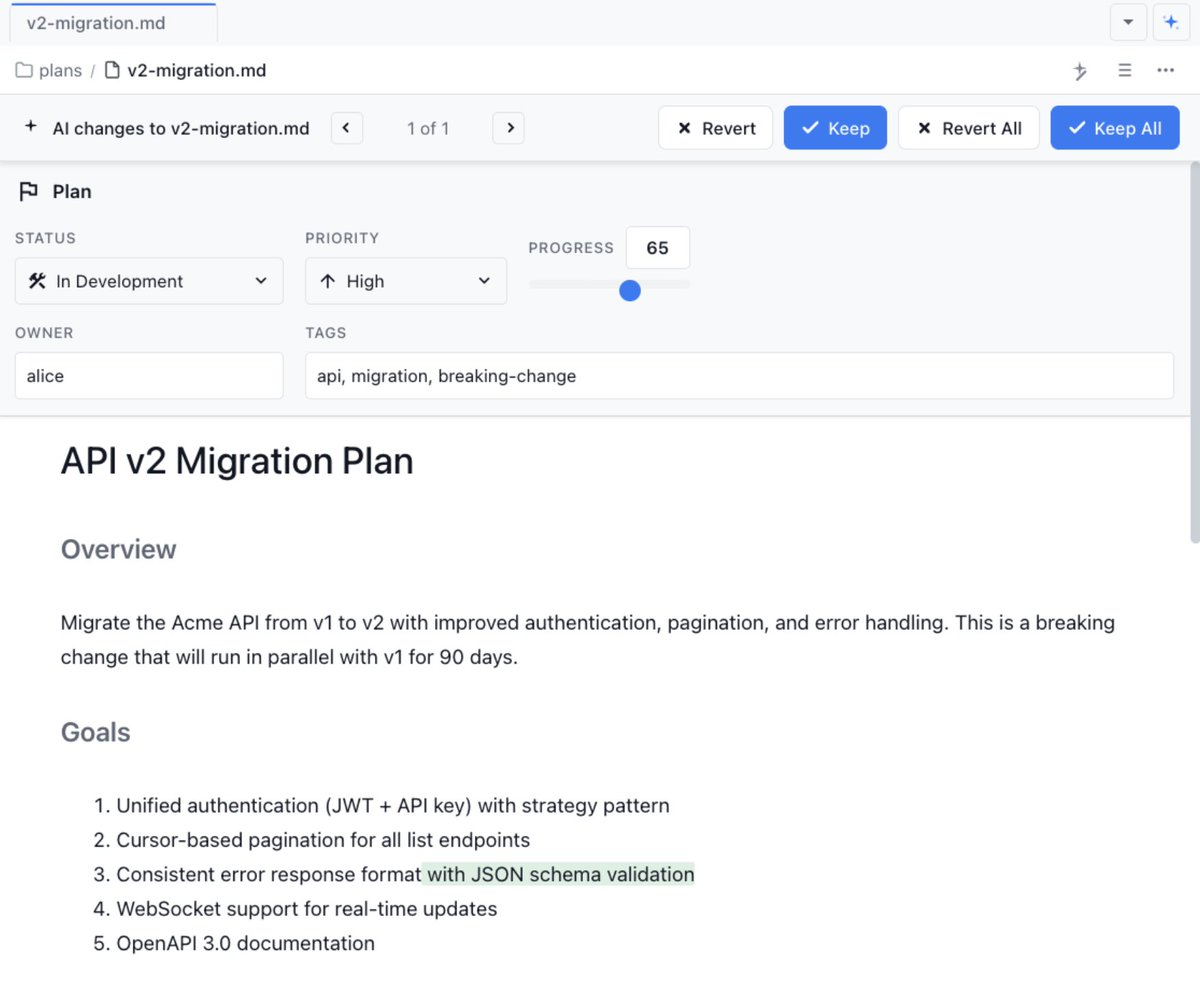
Task: Open the v2-migration.md tab
Action: coord(113,22)
